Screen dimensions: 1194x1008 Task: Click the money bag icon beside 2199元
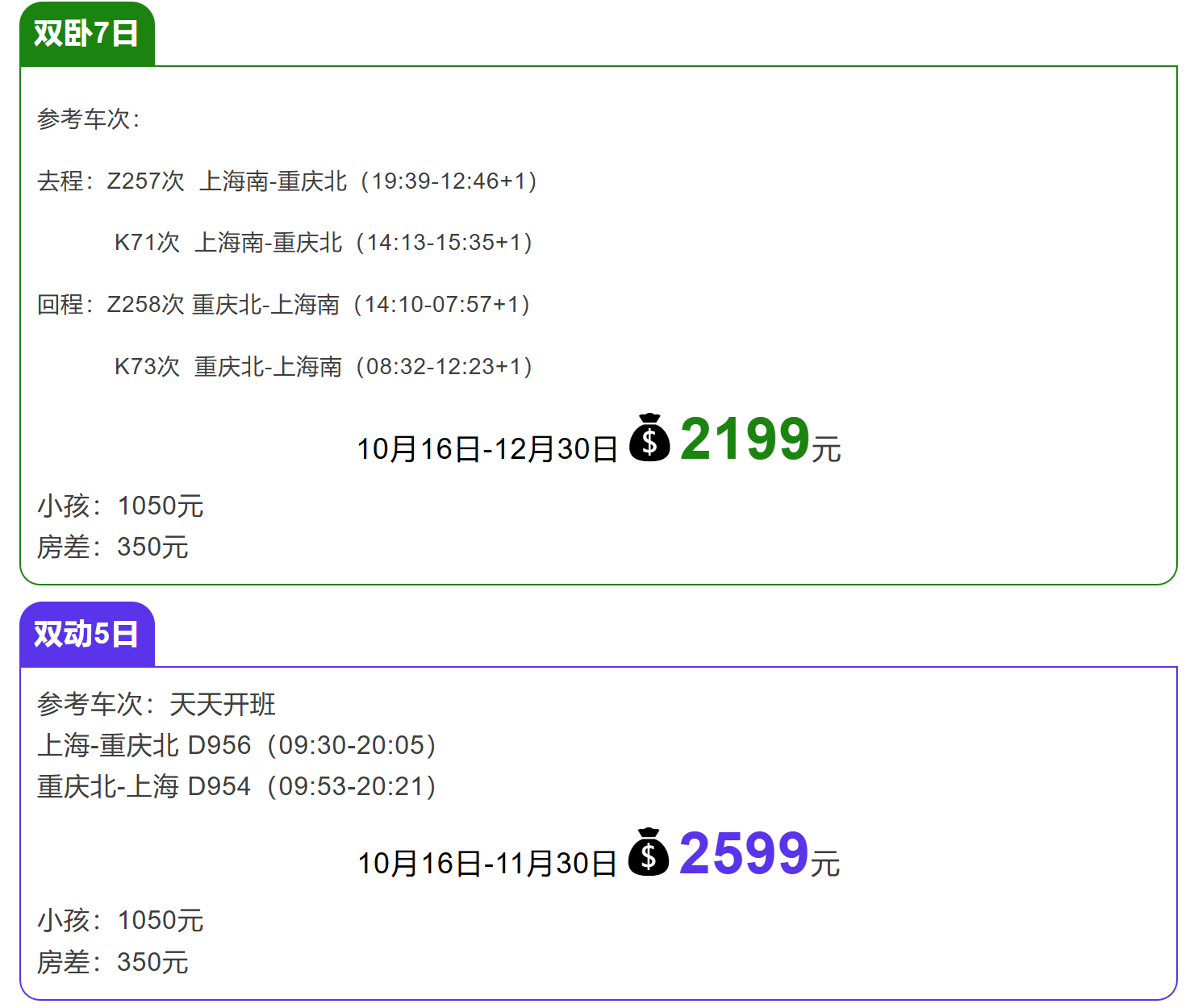click(x=649, y=438)
